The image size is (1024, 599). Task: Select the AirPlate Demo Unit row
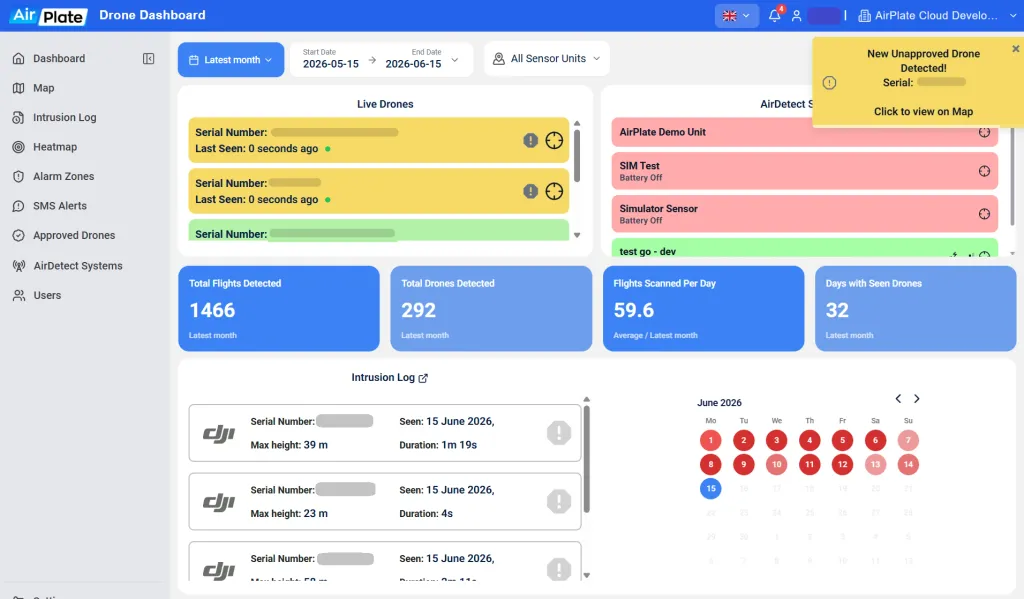805,133
